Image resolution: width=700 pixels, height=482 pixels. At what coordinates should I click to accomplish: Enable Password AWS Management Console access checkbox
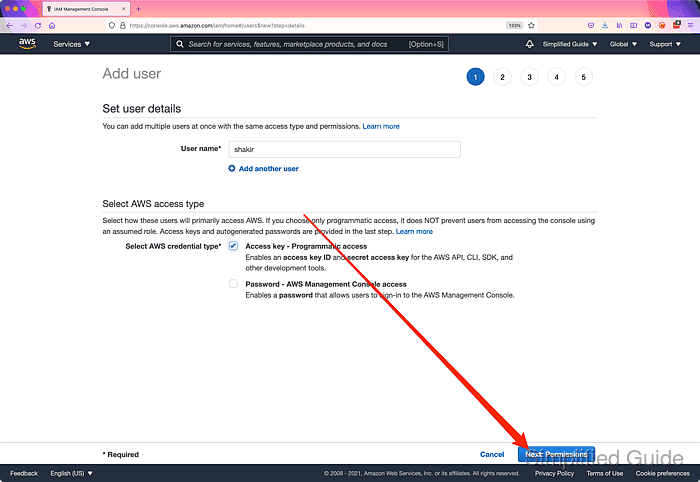(x=233, y=284)
